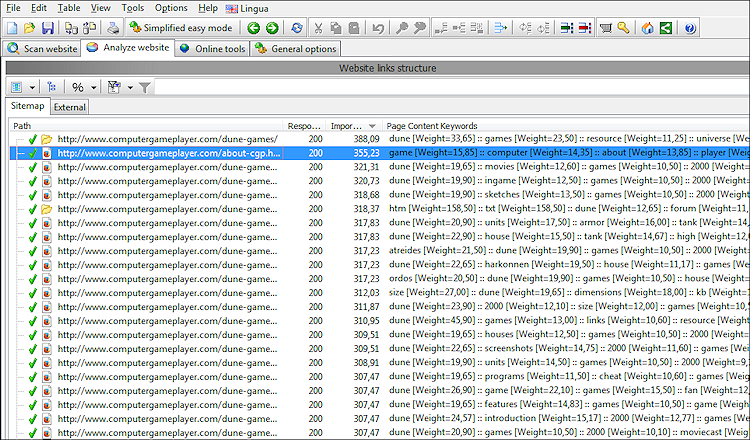Open the General options tab

click(x=296, y=49)
